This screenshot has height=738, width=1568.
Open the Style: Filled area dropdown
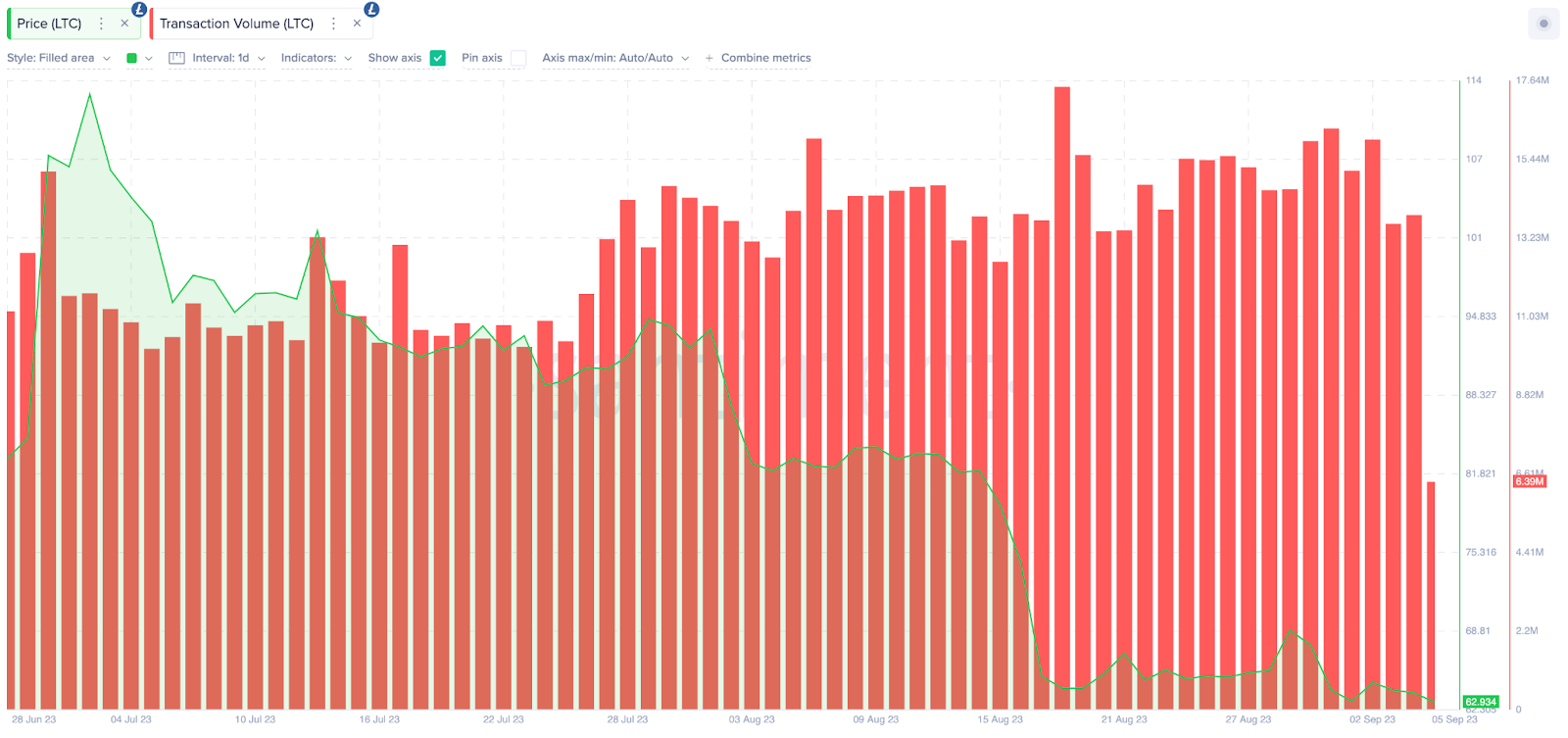(x=59, y=58)
